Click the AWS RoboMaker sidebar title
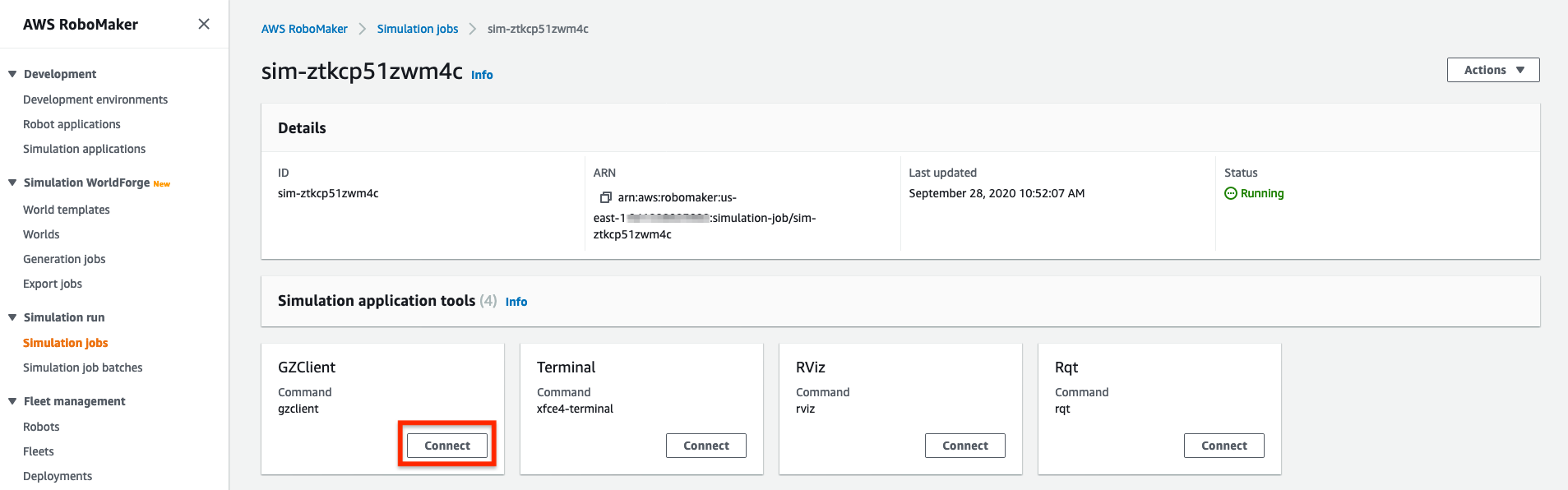This screenshot has height=490, width=1568. pyautogui.click(x=81, y=24)
